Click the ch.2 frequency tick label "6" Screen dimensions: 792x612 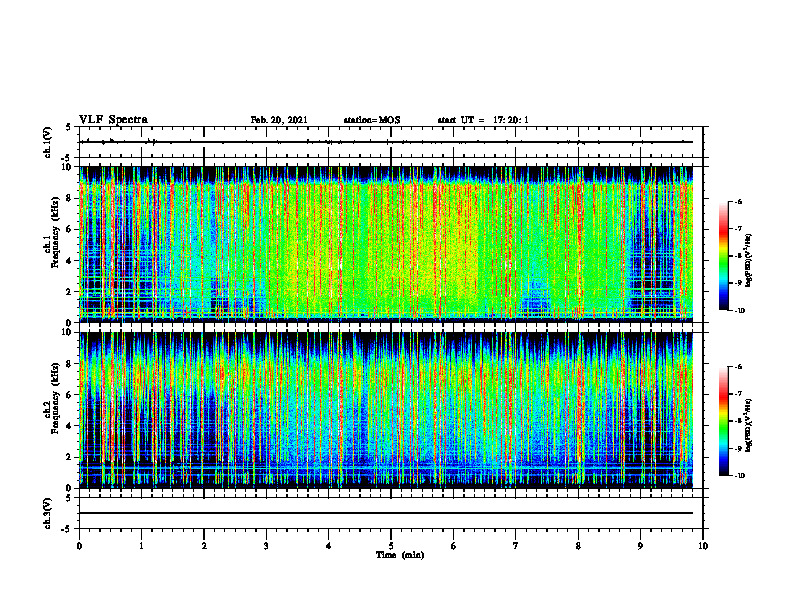[x=69, y=395]
